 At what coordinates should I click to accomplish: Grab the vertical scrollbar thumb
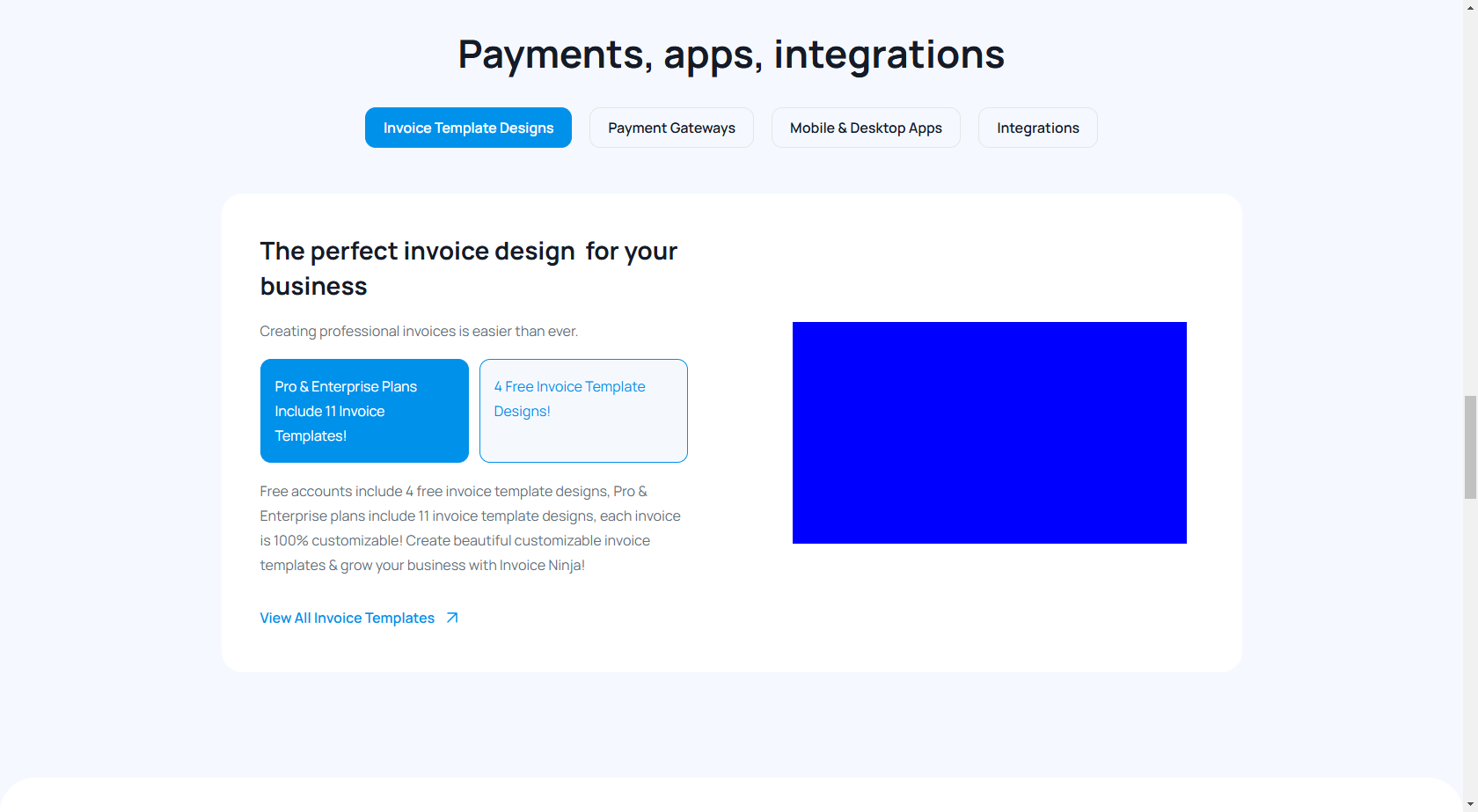coord(1470,447)
